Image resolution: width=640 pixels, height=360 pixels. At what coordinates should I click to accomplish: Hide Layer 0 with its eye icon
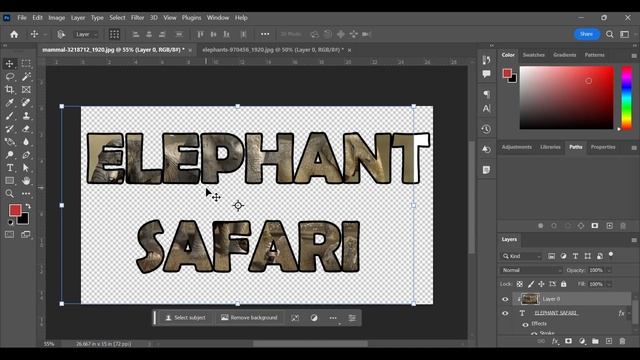[x=505, y=299]
